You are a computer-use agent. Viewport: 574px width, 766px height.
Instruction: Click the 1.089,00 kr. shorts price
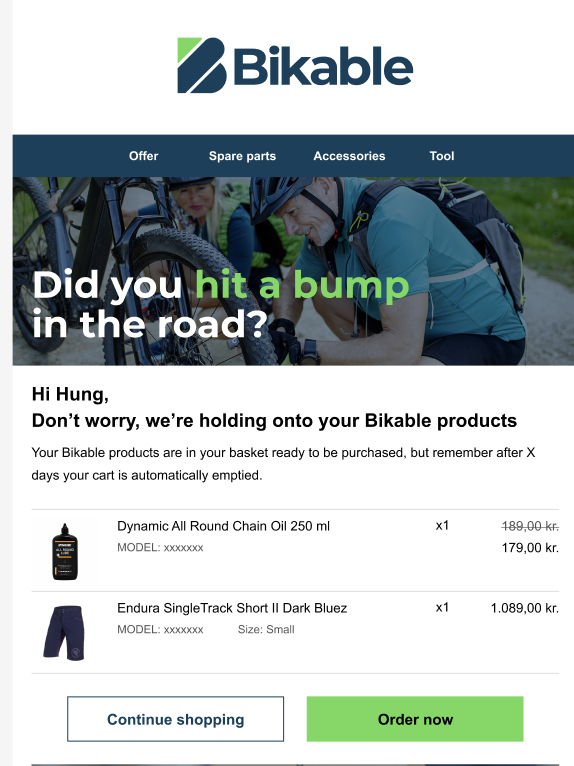[x=525, y=608]
